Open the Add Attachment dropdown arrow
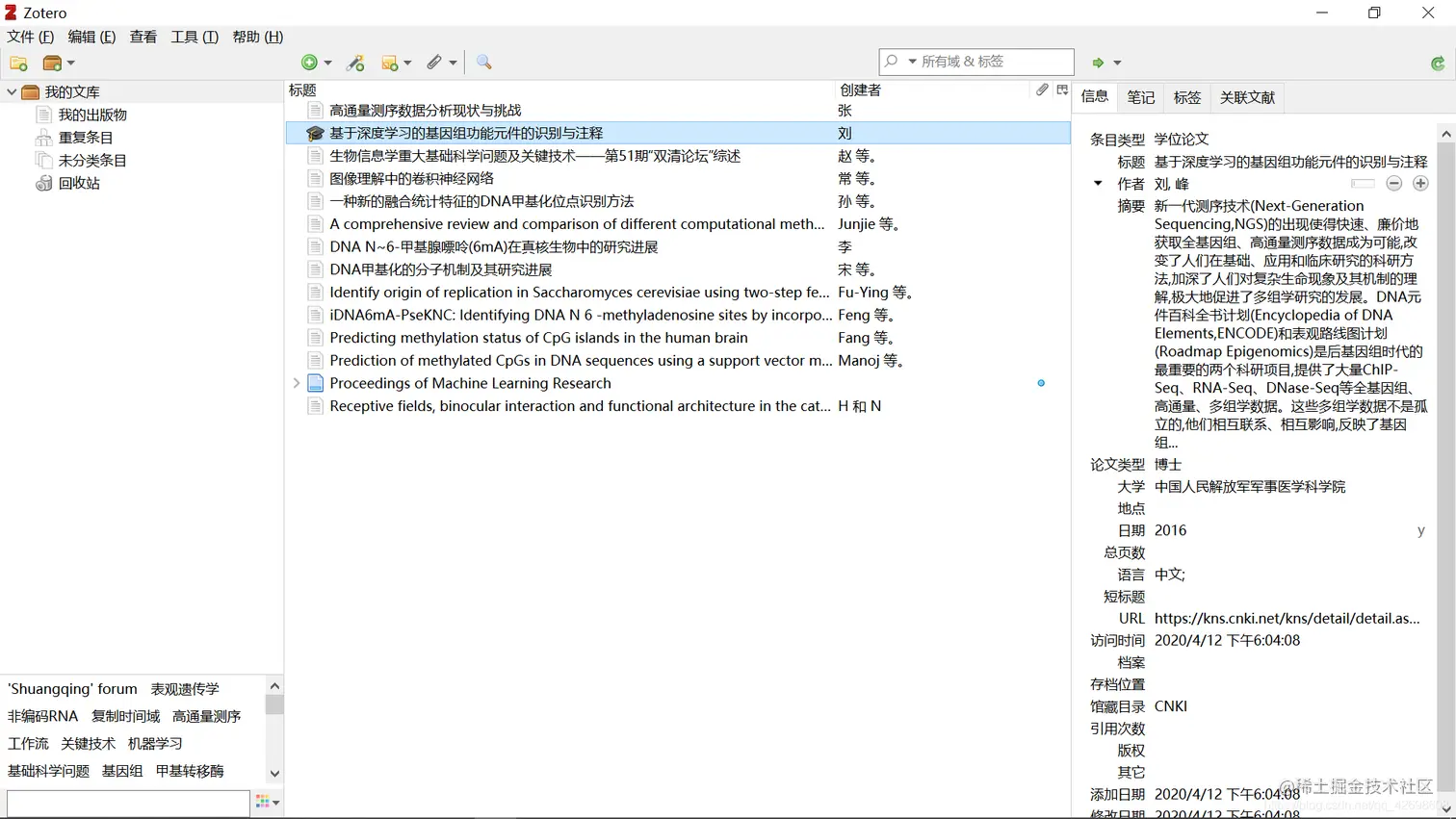The height and width of the screenshot is (819, 1456). (453, 63)
